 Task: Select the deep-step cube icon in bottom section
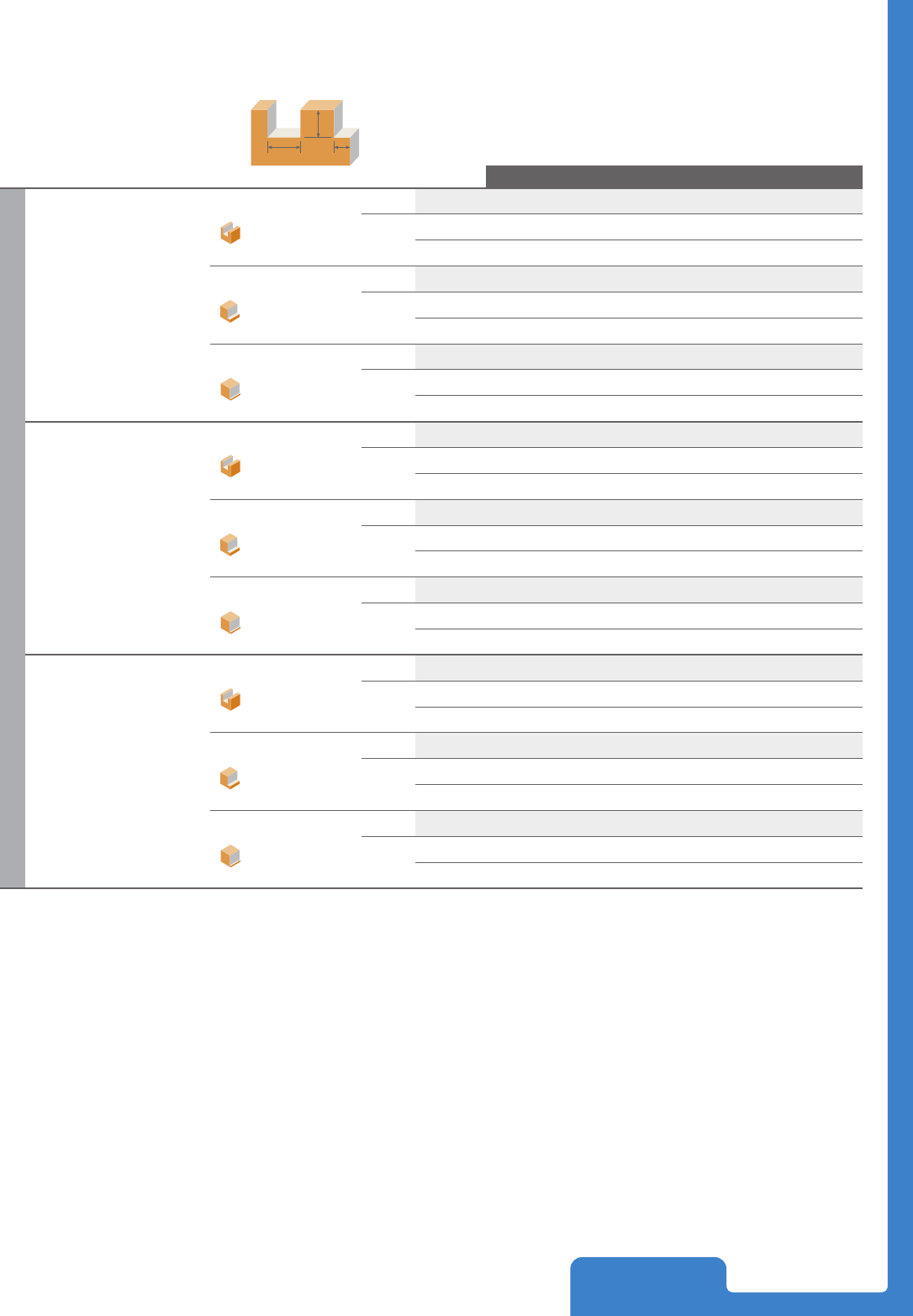click(230, 778)
